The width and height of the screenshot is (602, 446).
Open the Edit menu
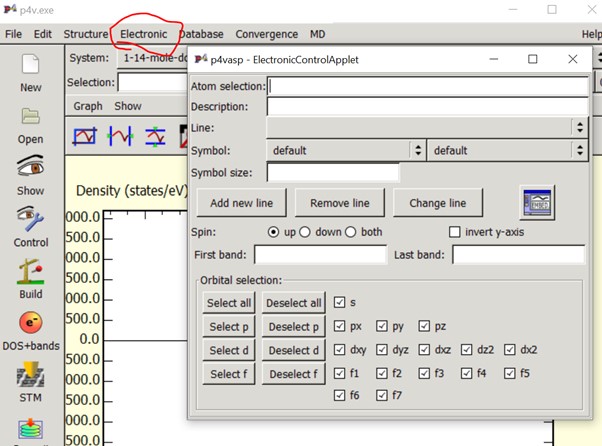tap(43, 34)
